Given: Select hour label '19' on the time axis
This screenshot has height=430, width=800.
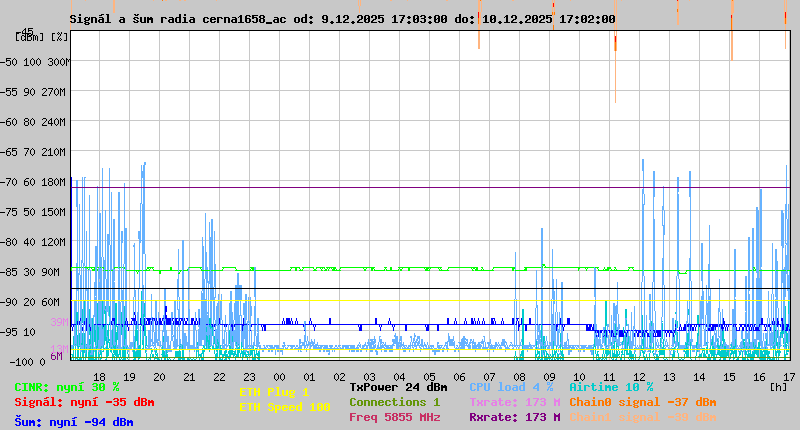Looking at the screenshot, I should pos(130,377).
